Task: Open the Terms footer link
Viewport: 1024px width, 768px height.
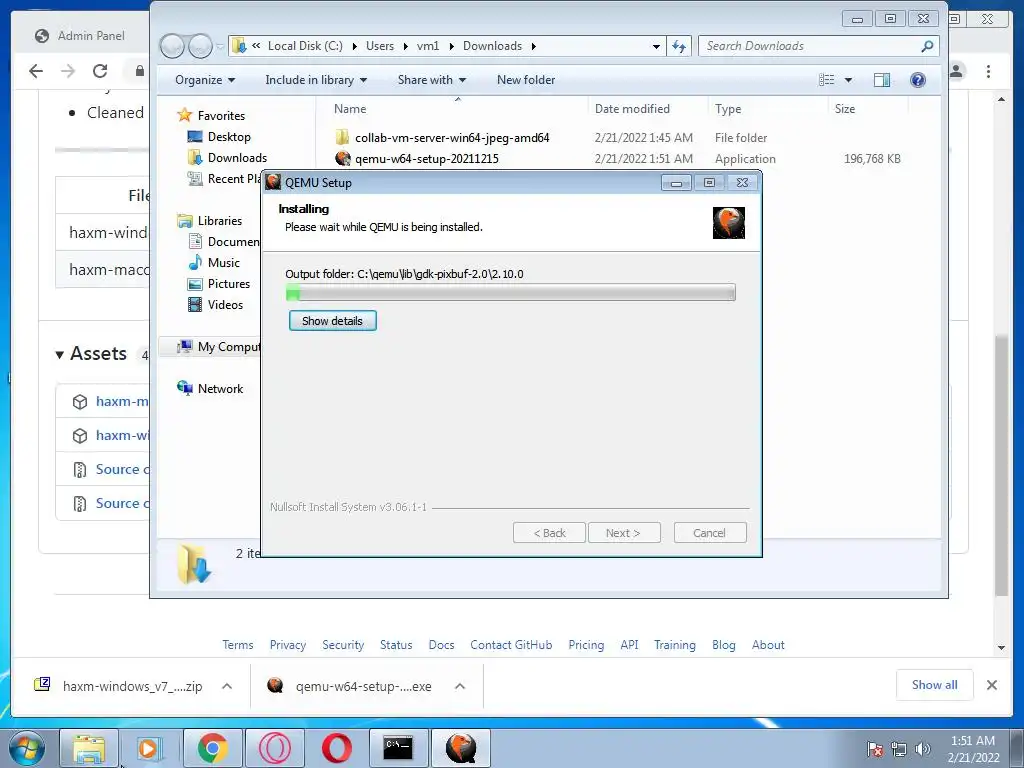Action: [238, 645]
